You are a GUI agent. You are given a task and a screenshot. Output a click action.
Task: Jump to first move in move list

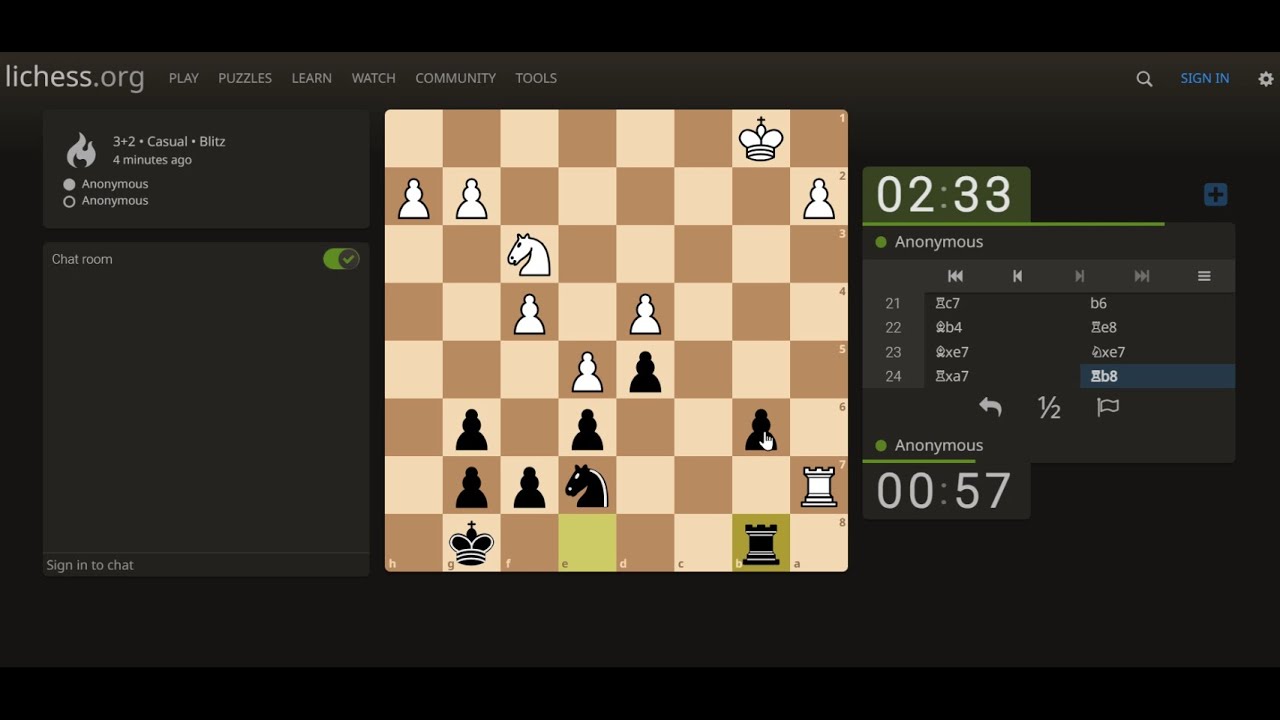[x=955, y=276]
